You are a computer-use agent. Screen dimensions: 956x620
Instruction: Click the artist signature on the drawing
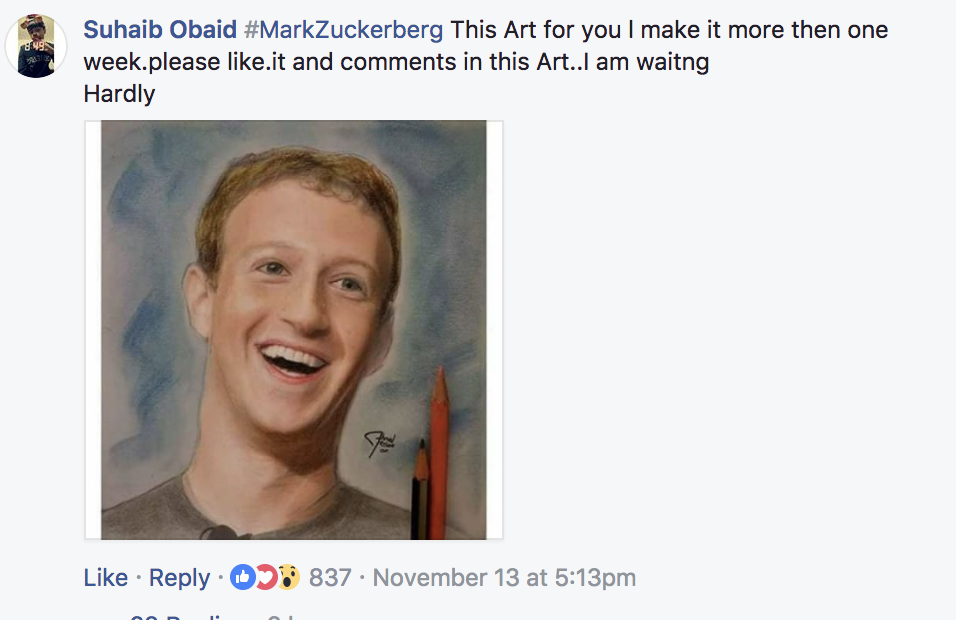coord(380,443)
